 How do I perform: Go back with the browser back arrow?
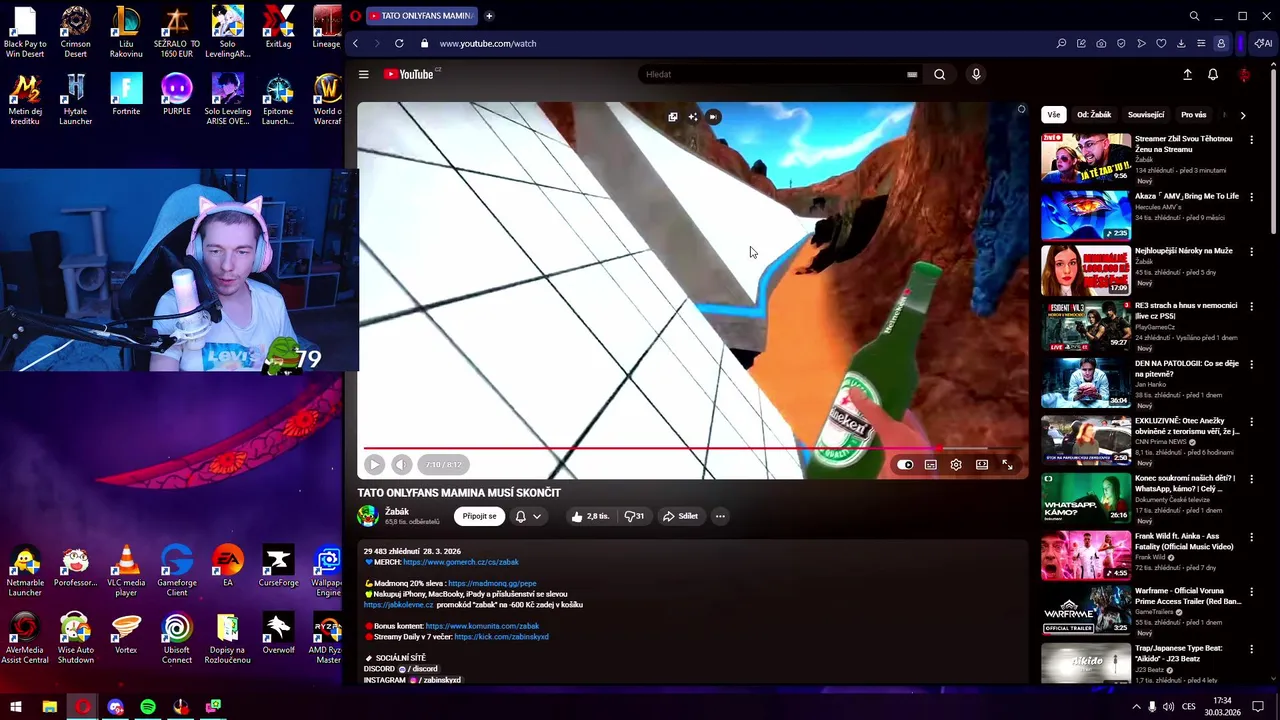coord(355,43)
